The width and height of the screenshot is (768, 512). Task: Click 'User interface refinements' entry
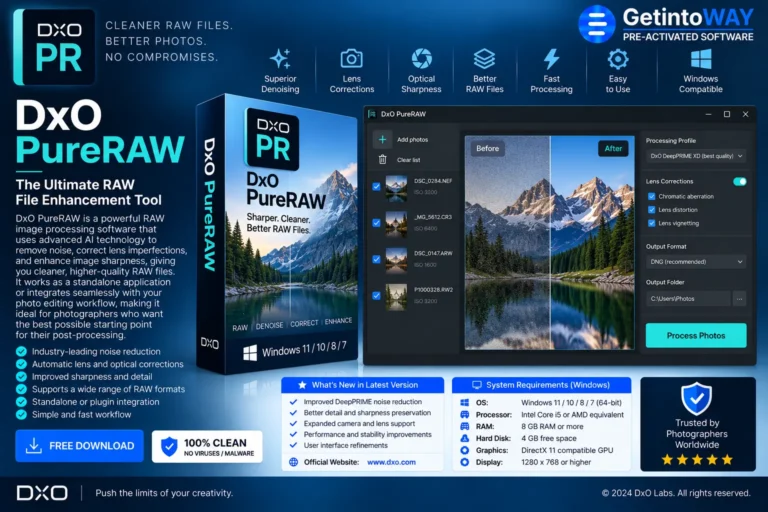[345, 445]
